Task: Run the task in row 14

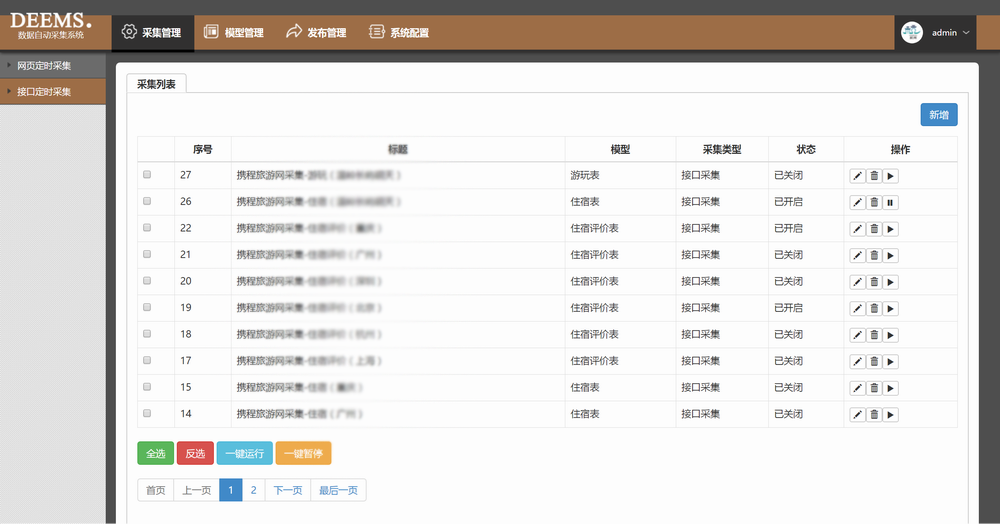Action: click(891, 414)
